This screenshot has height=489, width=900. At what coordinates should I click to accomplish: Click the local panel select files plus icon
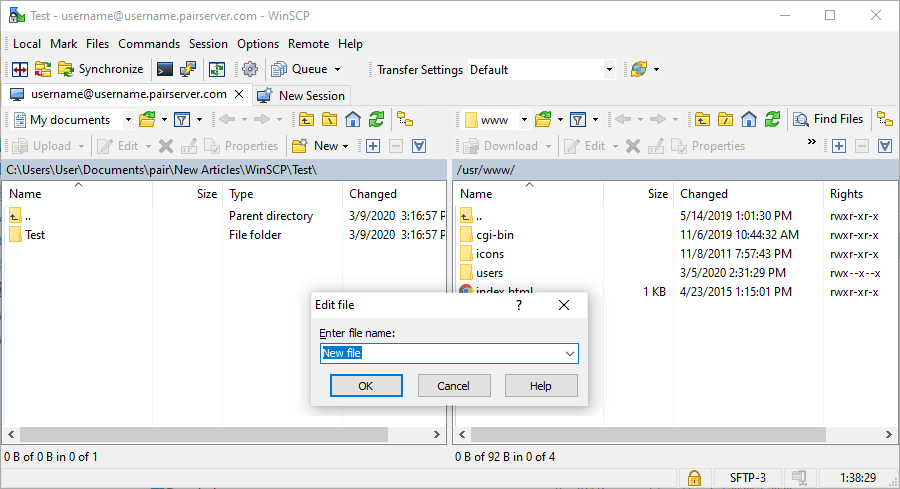[x=372, y=146]
